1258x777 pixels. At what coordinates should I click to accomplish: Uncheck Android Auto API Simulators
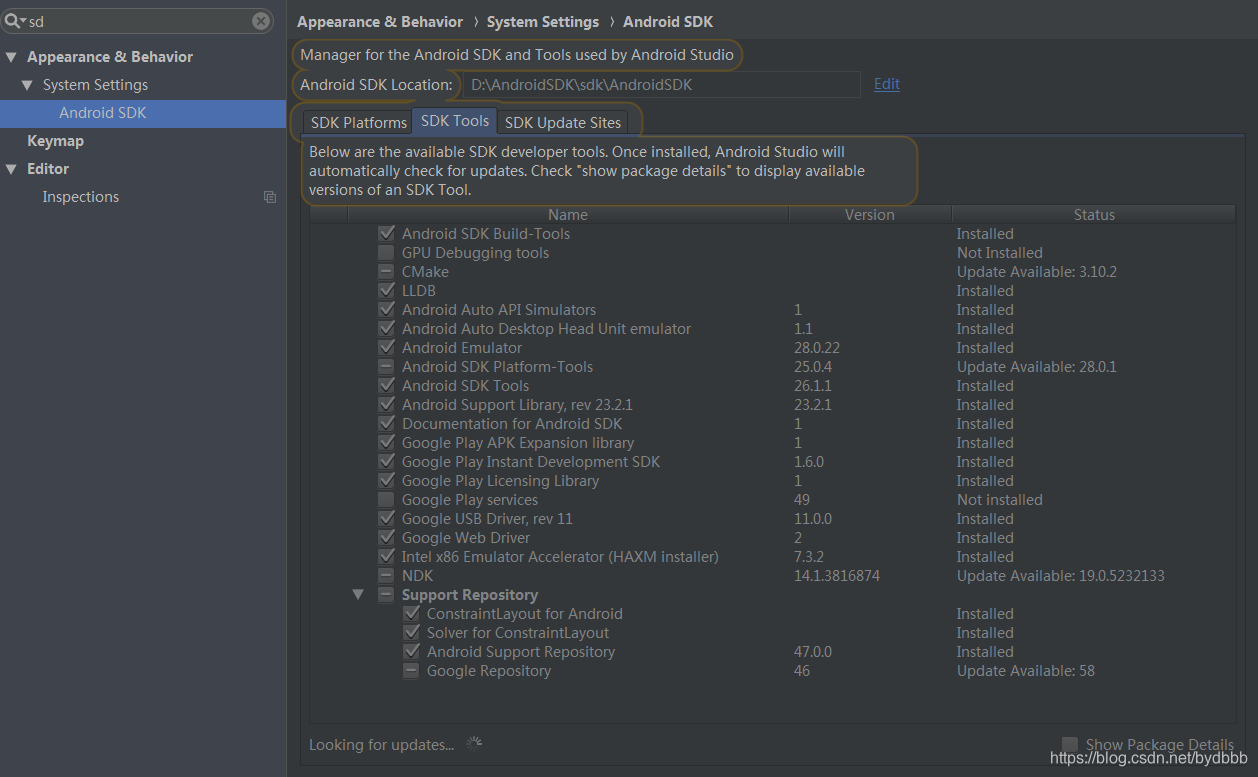click(386, 310)
